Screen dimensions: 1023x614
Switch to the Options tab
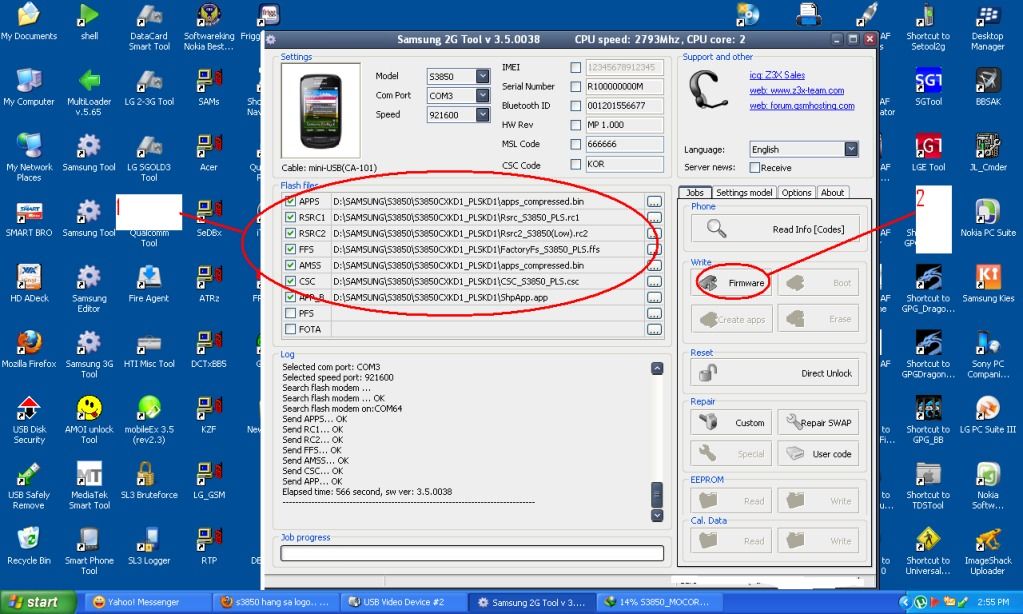796,192
